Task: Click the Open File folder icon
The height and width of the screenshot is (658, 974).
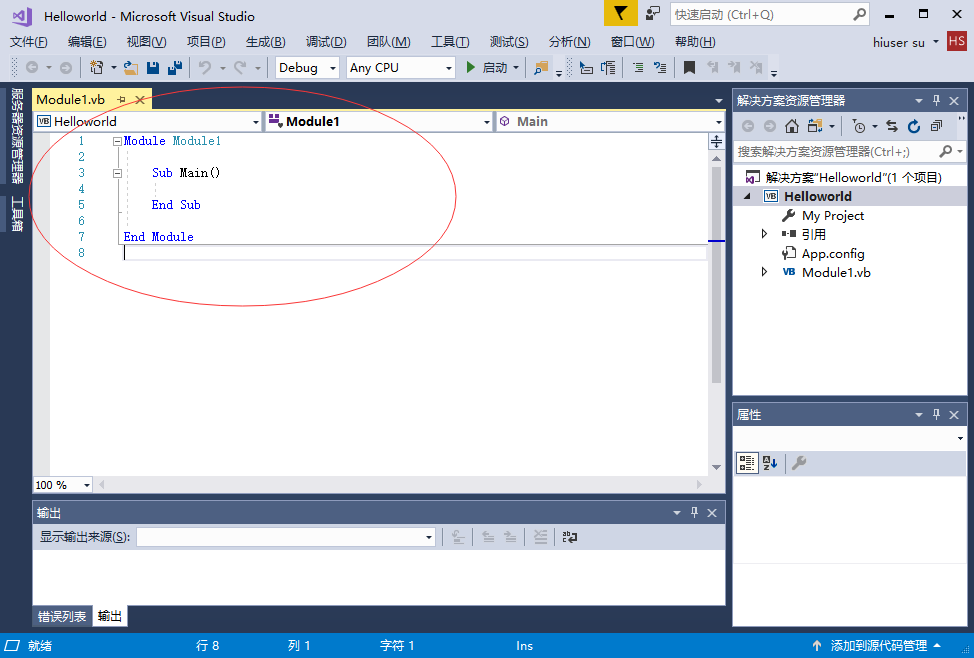Action: (x=130, y=67)
